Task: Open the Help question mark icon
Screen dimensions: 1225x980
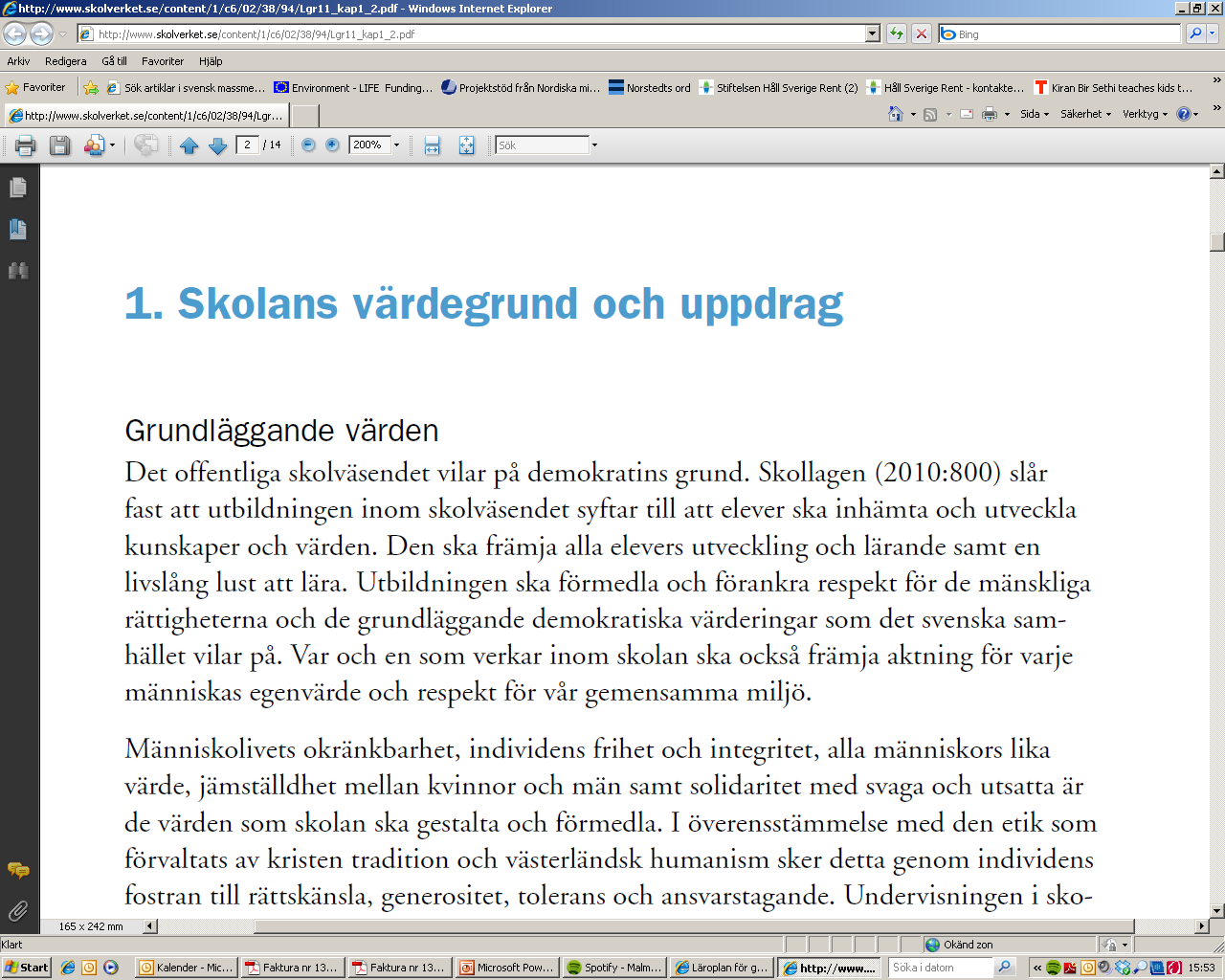Action: 1184,114
